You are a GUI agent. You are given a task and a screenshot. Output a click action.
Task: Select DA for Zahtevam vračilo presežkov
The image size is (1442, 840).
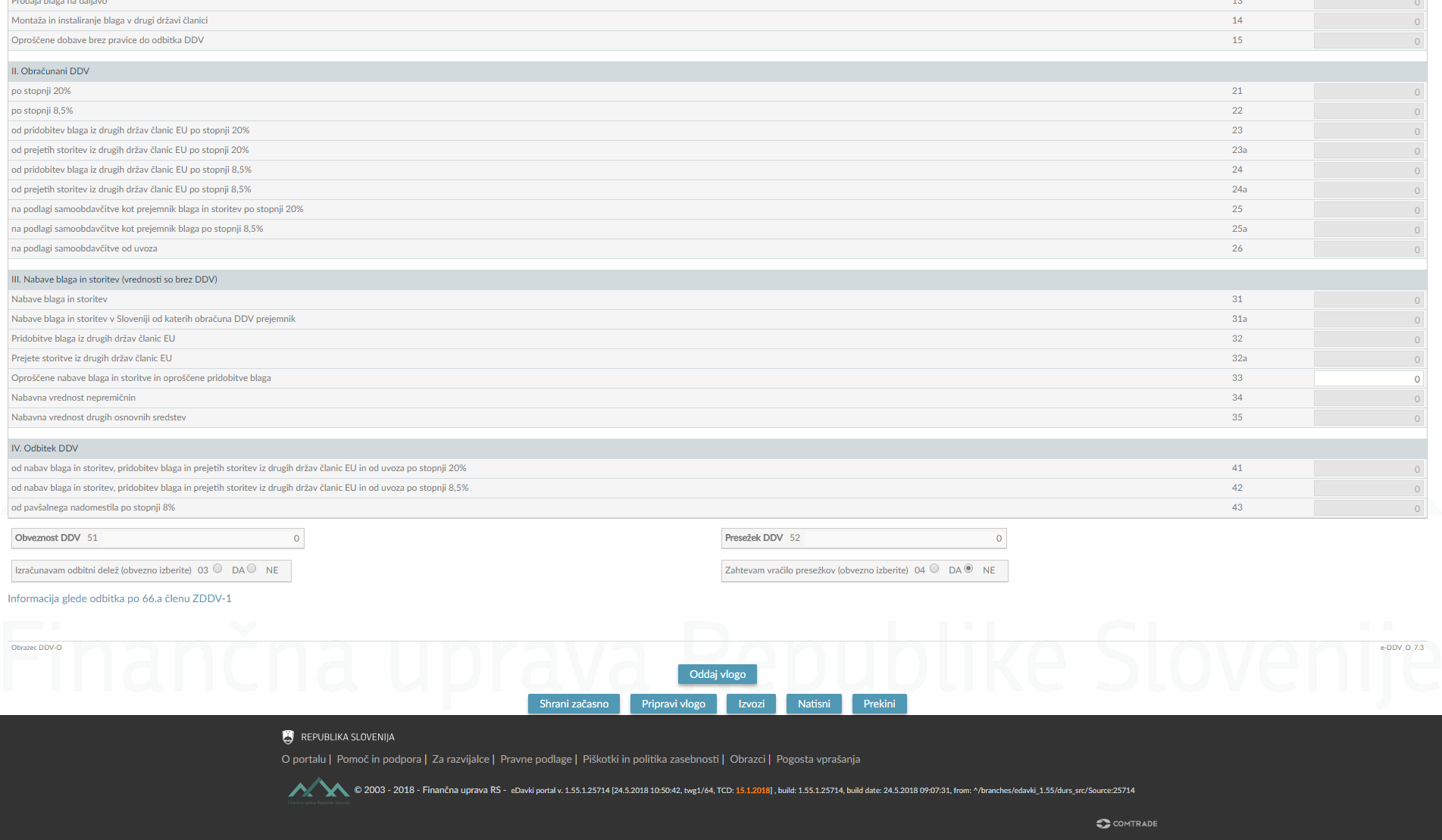pos(934,569)
